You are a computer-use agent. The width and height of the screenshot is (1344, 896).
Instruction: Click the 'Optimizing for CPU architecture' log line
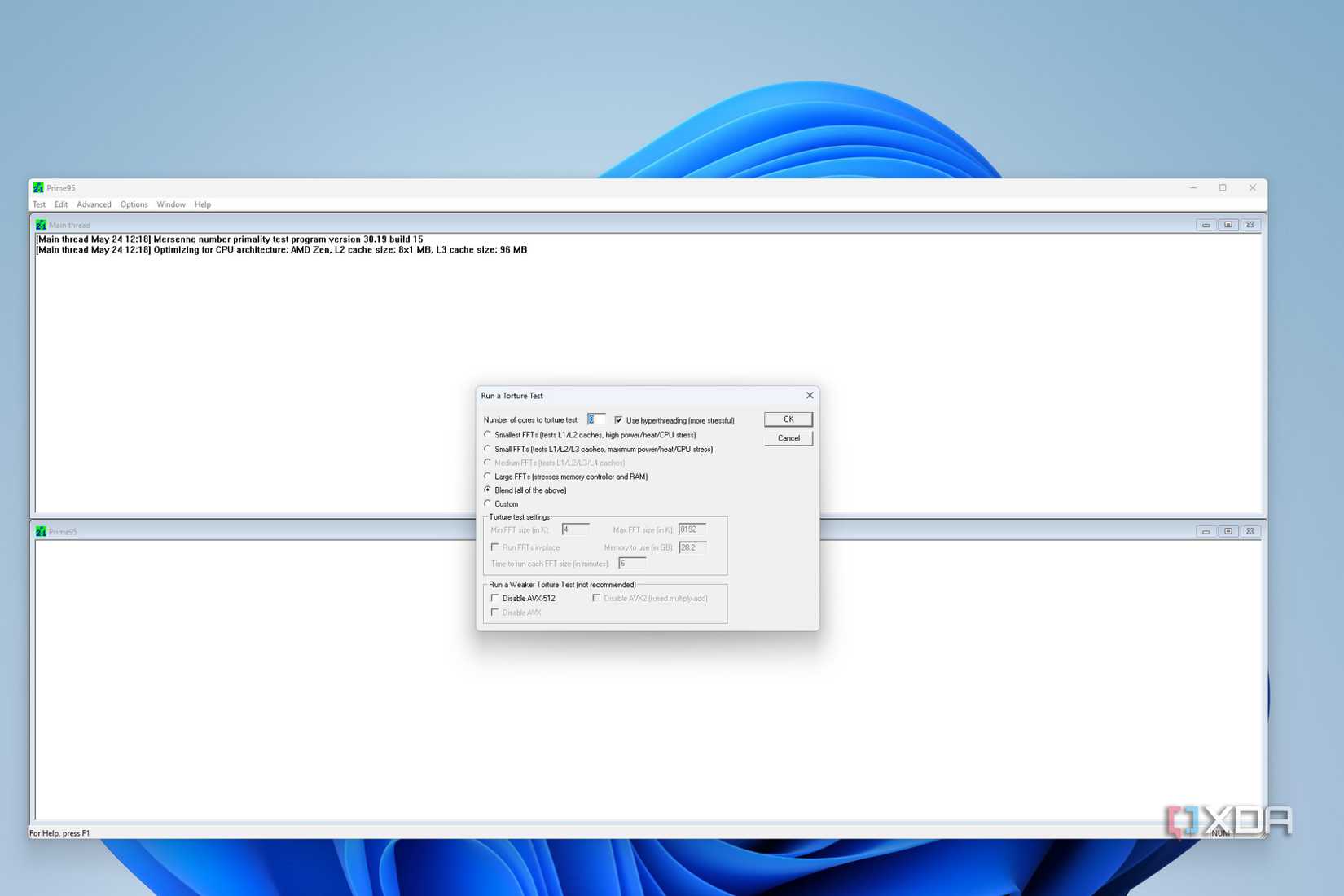(x=282, y=250)
